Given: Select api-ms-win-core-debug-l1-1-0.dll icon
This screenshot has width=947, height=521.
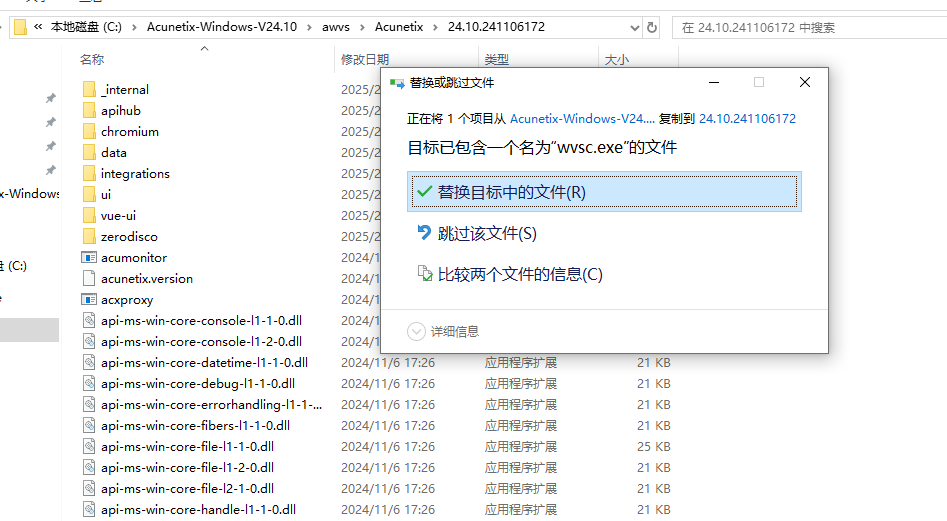Looking at the screenshot, I should coord(89,383).
